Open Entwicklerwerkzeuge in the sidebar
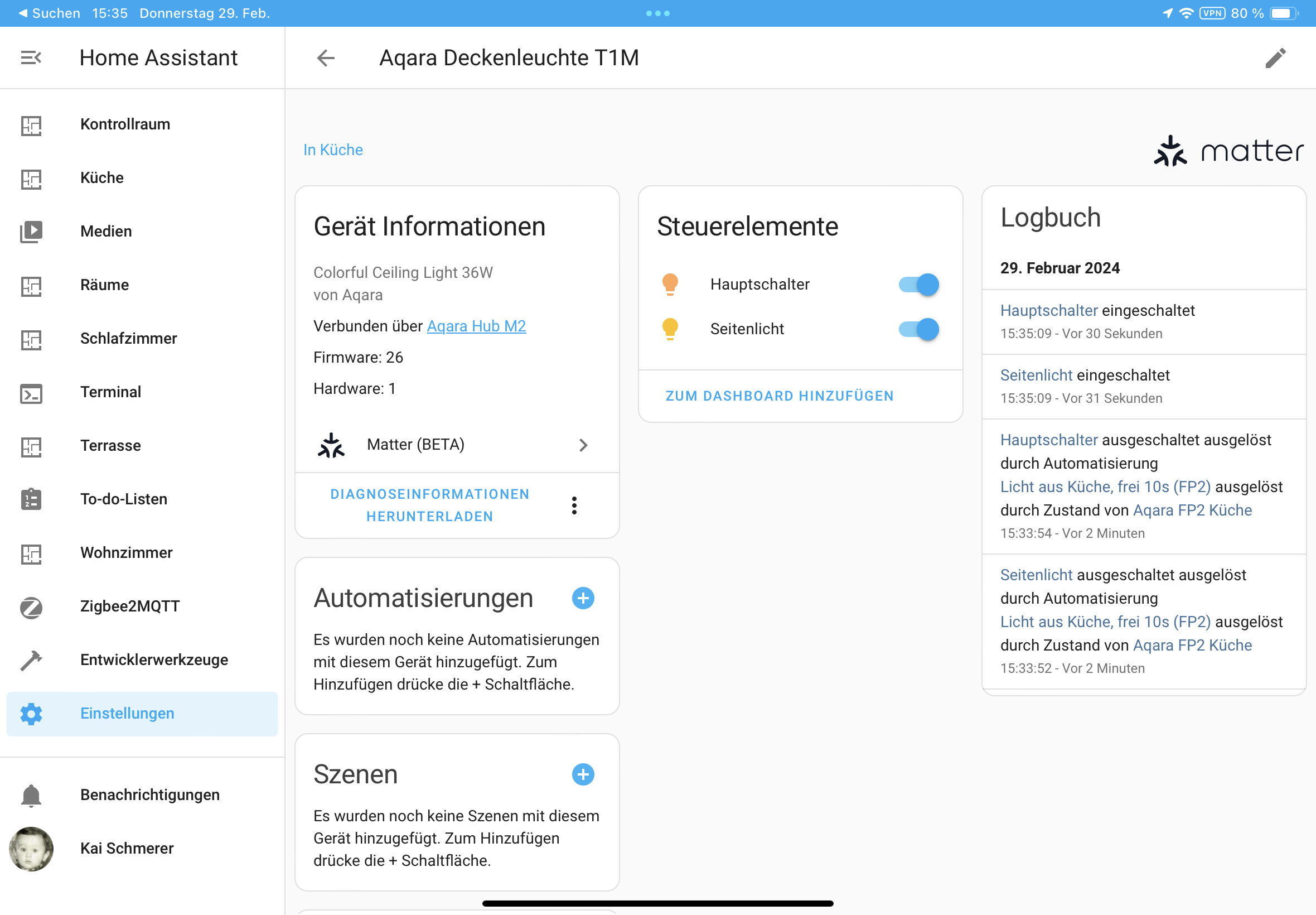1316x915 pixels. pyautogui.click(x=153, y=660)
